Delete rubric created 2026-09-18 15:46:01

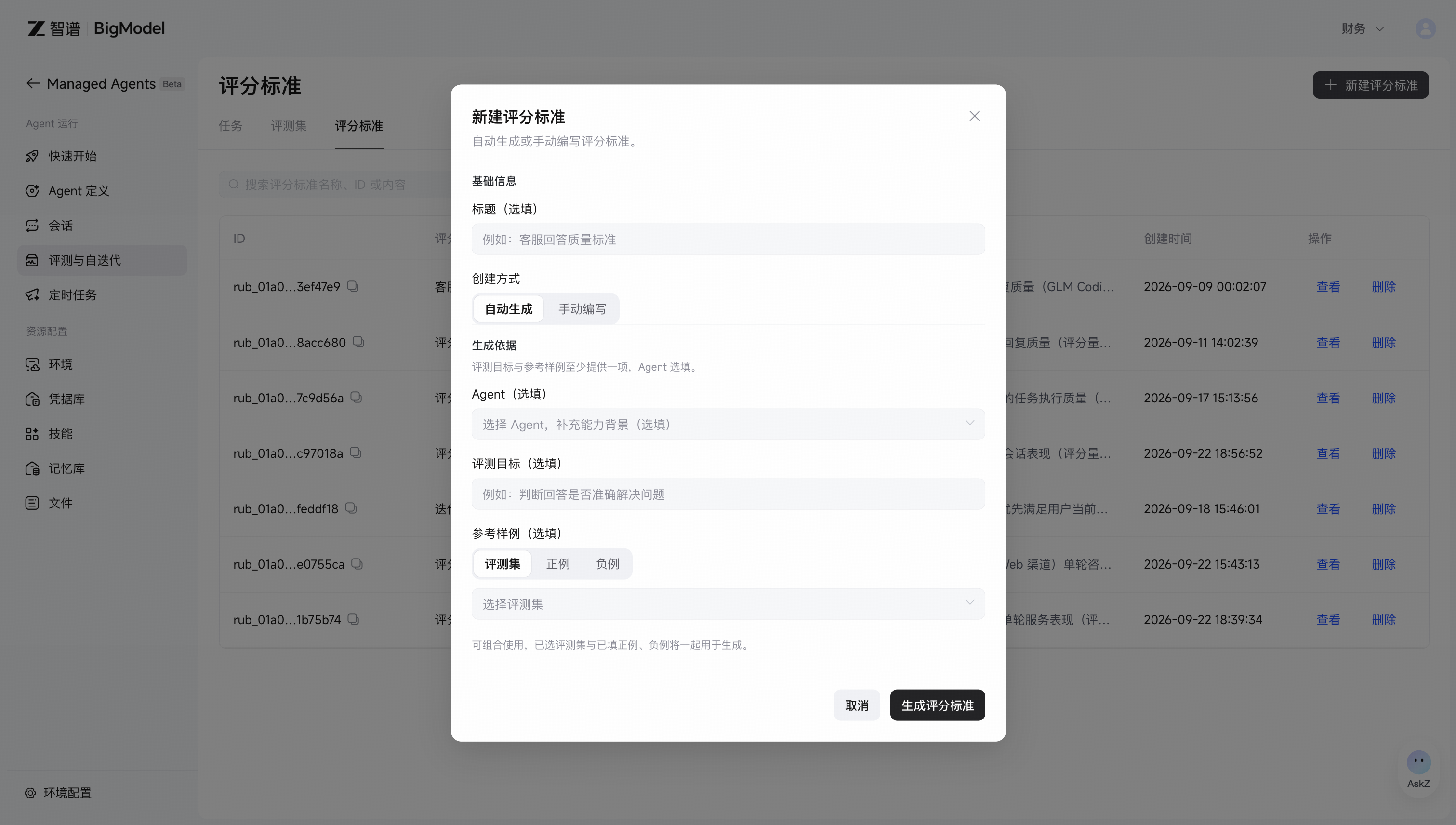1383,509
